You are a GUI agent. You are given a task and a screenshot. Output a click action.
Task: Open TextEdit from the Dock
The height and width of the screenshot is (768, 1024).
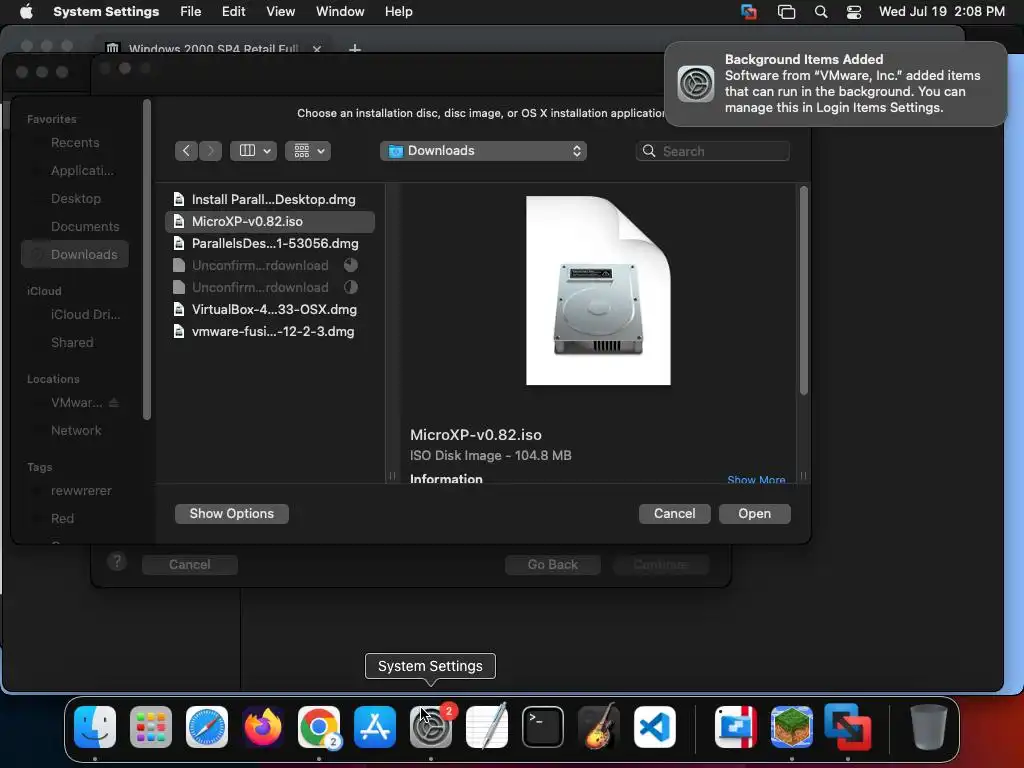(487, 727)
